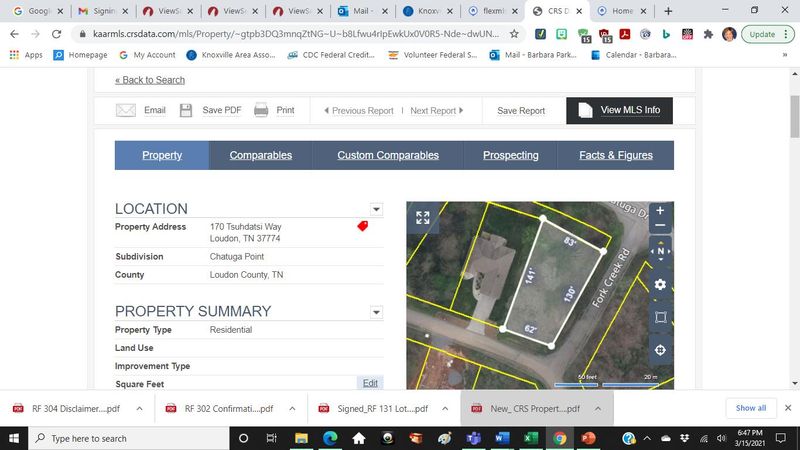
Task: Open PowerPoint from the taskbar
Action: [588, 438]
